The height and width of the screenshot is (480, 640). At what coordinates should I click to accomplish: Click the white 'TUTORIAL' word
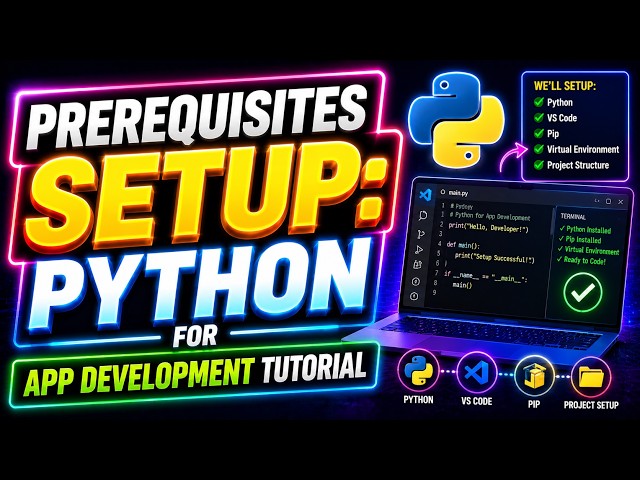tap(313, 366)
